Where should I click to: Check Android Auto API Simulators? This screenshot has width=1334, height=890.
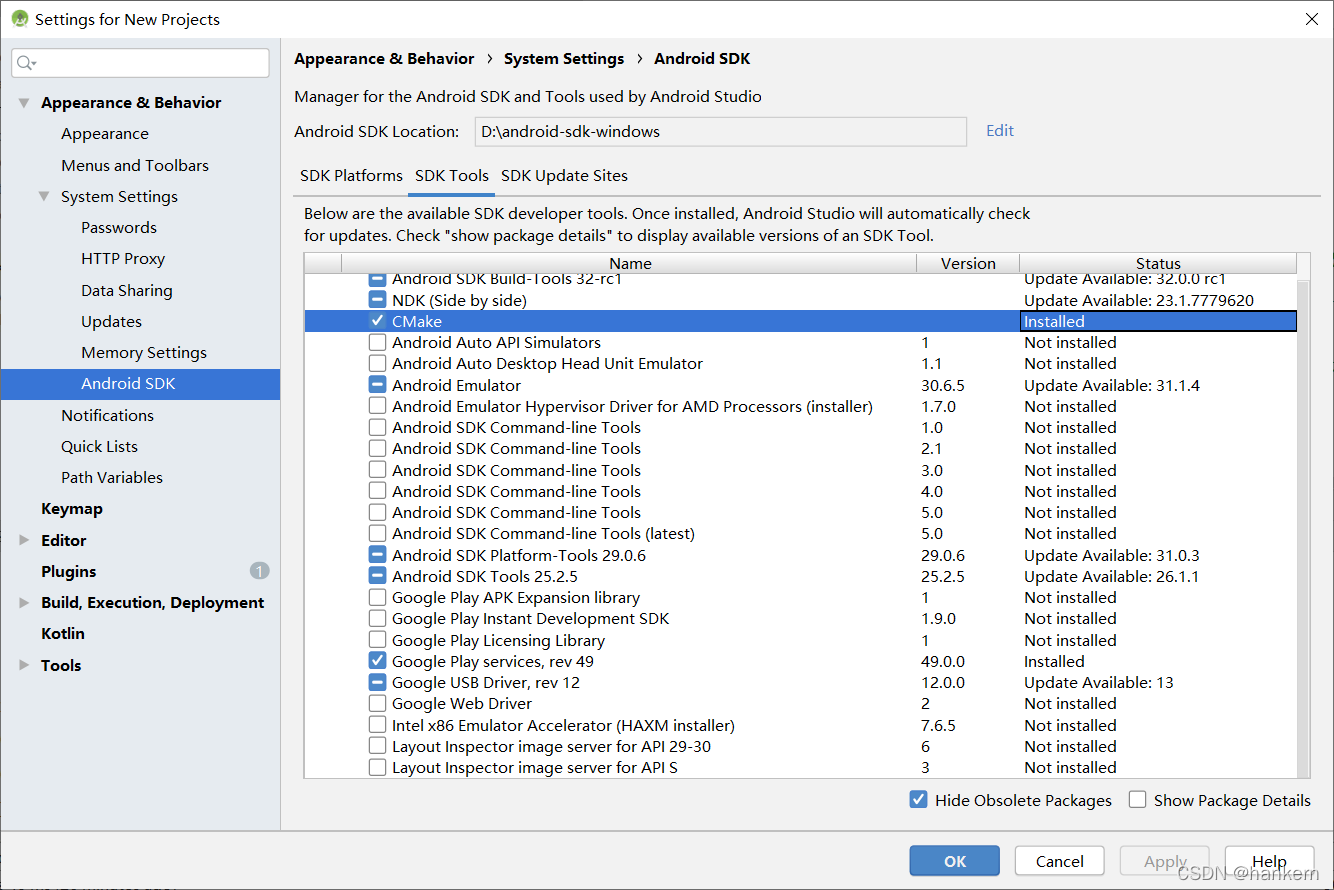pos(377,342)
